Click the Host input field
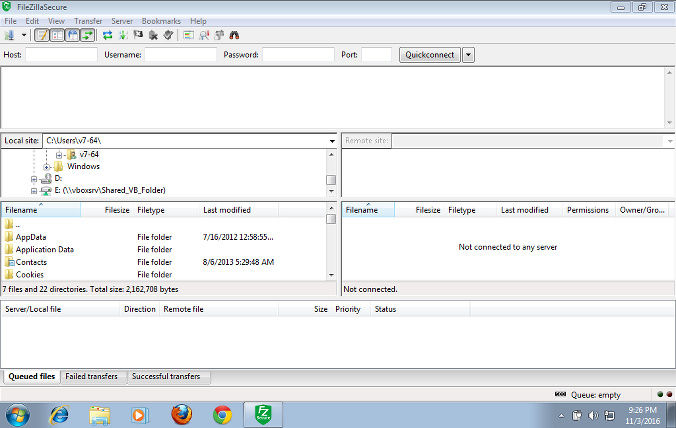The height and width of the screenshot is (428, 676). [61, 55]
